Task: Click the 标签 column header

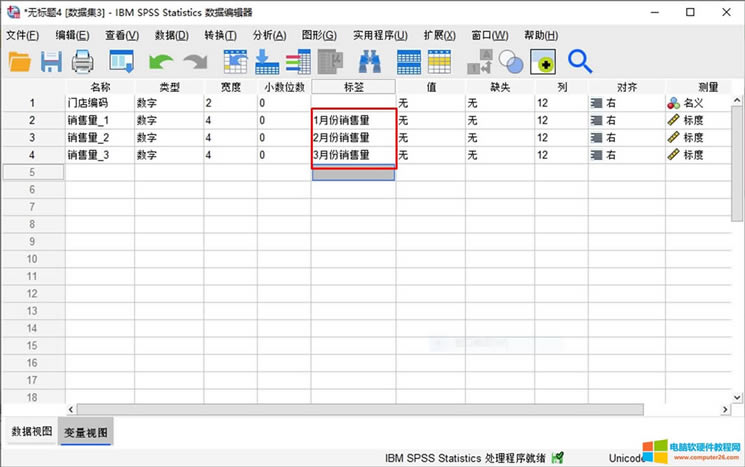Action: coord(353,87)
